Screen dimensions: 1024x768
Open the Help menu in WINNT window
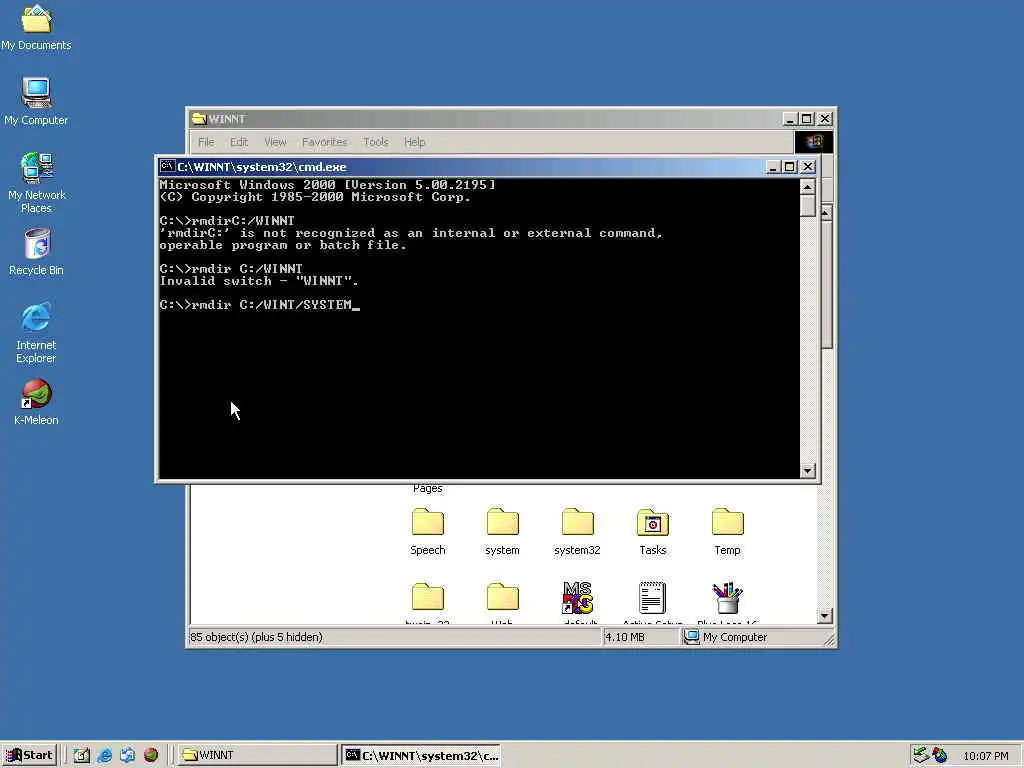(414, 142)
